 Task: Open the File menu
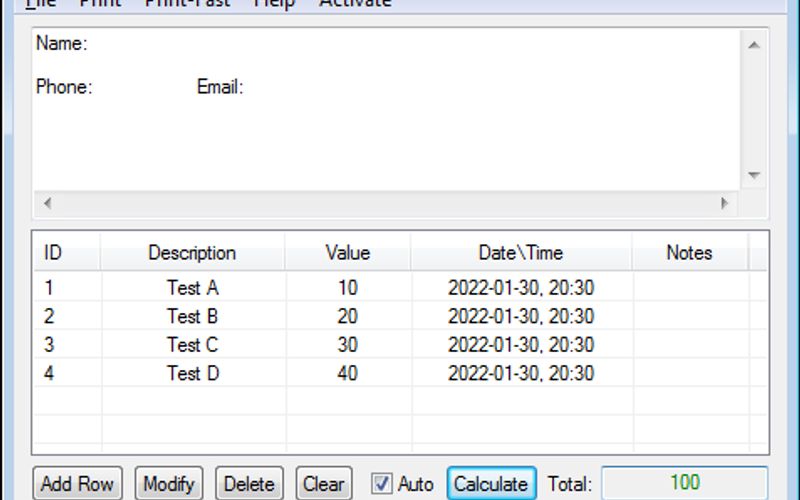[40, 3]
